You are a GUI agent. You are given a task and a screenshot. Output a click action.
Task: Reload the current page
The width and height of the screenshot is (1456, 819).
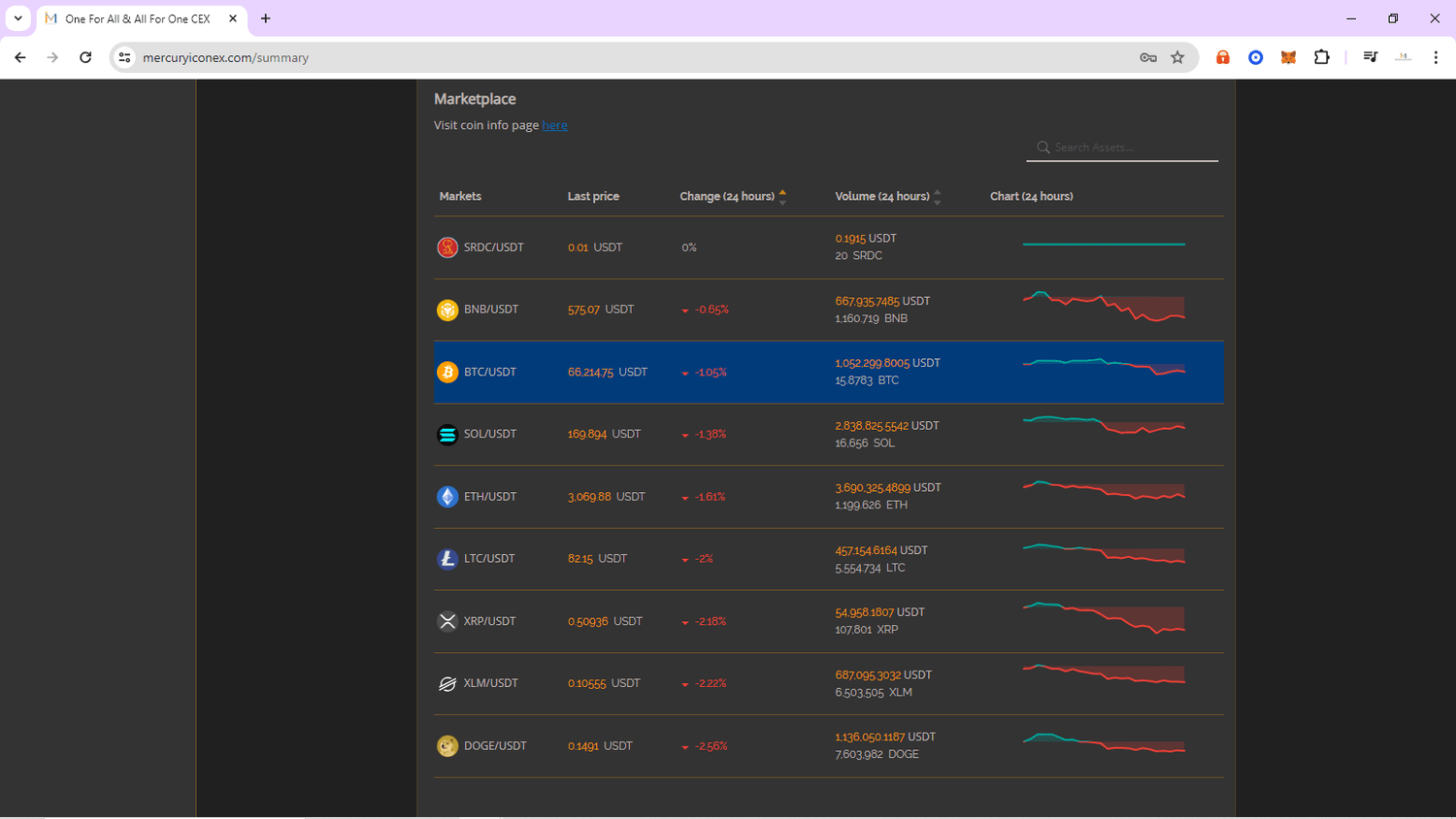coord(85,57)
